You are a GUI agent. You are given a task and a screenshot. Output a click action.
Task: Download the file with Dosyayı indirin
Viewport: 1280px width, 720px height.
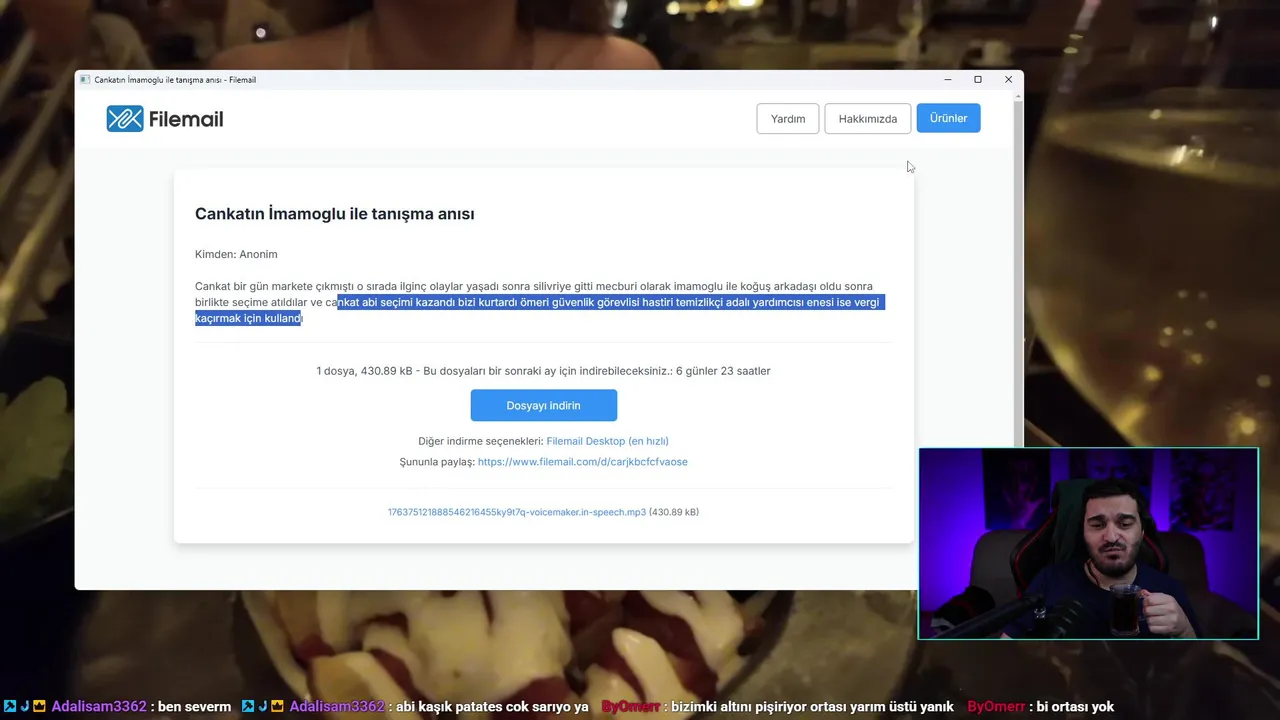(x=544, y=405)
